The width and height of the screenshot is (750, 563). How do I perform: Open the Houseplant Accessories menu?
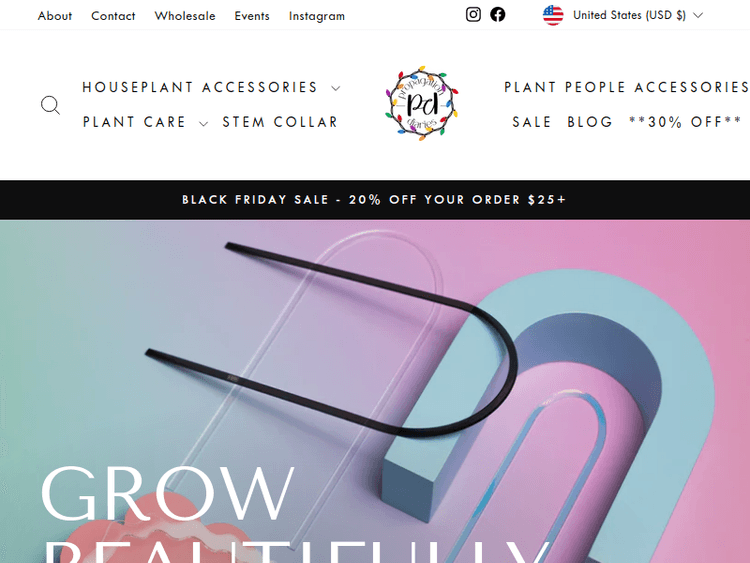(x=200, y=87)
